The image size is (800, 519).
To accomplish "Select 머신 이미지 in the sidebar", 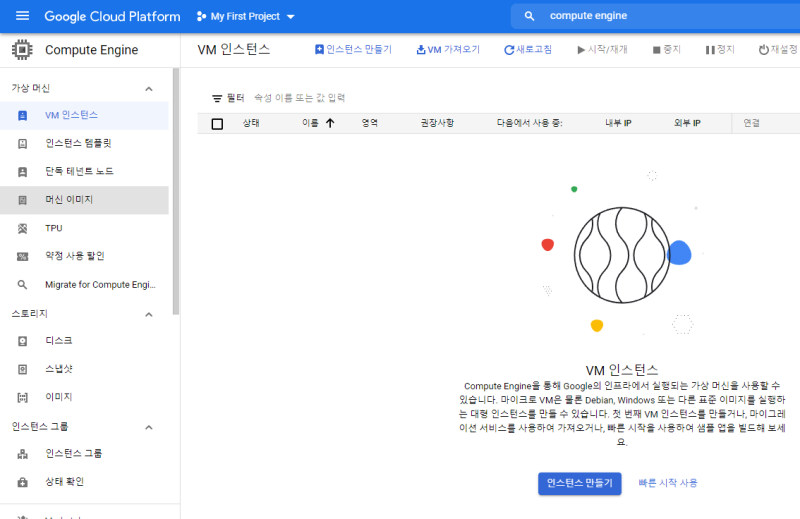I will tap(69, 200).
